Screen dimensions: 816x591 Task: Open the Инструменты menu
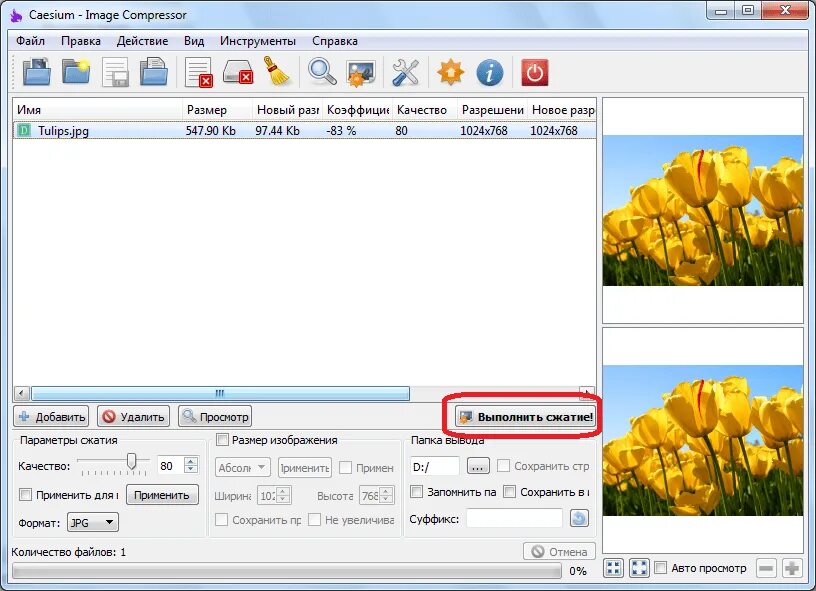[x=258, y=41]
